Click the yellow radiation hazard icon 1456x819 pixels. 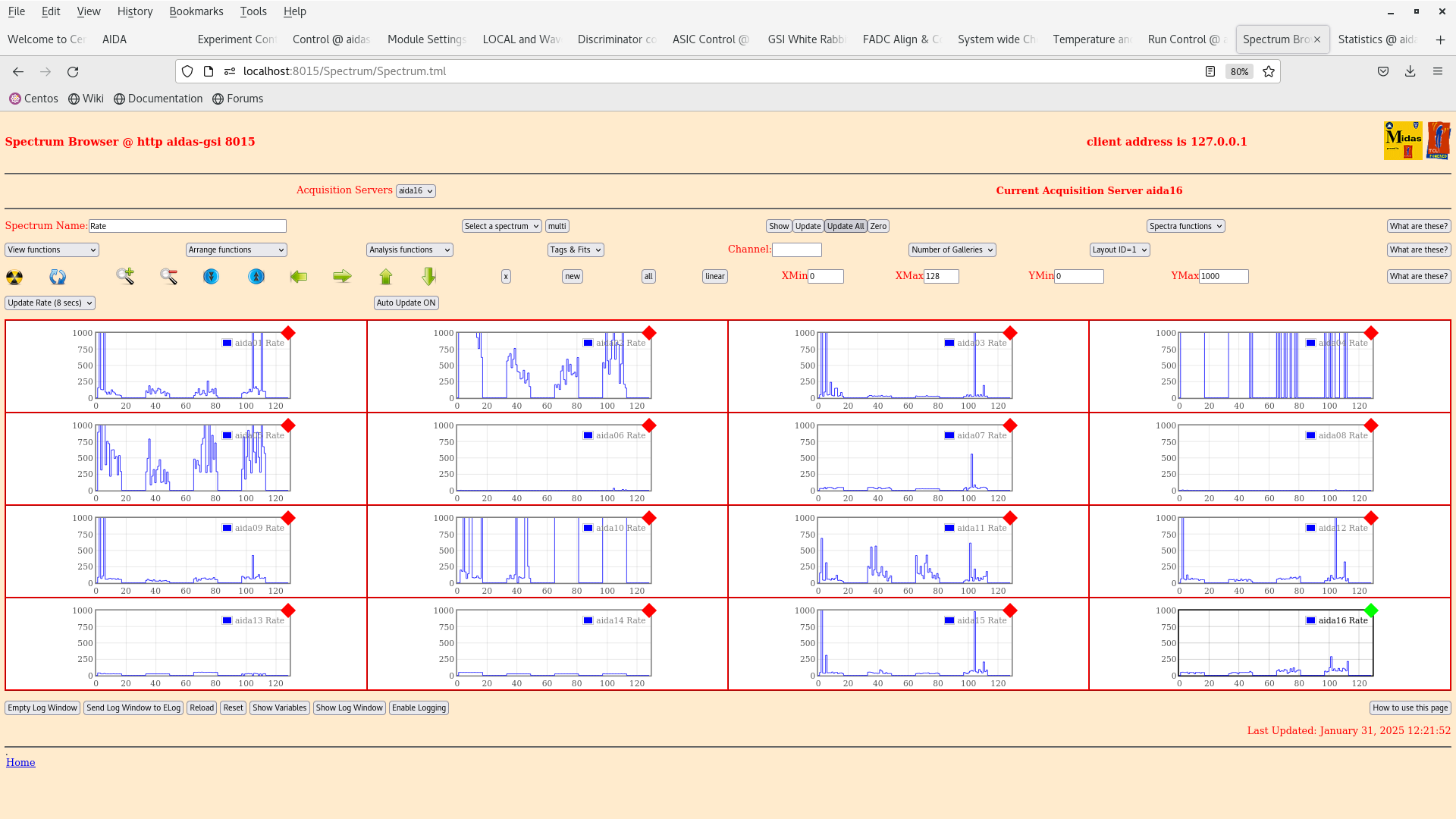(x=14, y=277)
